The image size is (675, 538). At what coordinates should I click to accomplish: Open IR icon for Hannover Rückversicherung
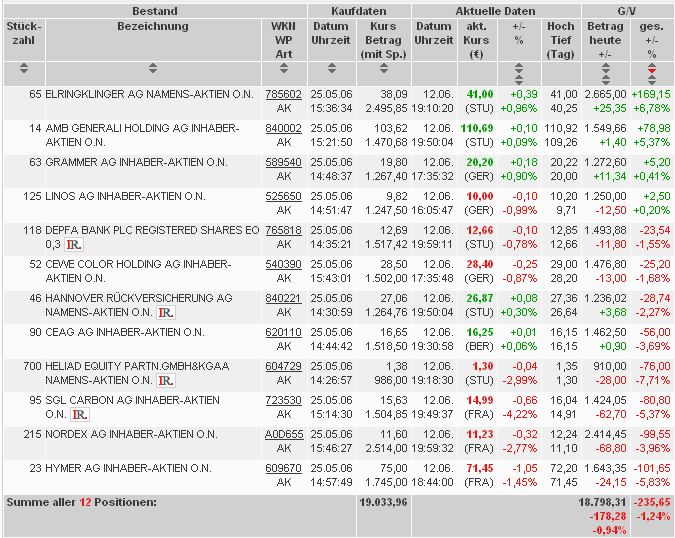(x=166, y=312)
